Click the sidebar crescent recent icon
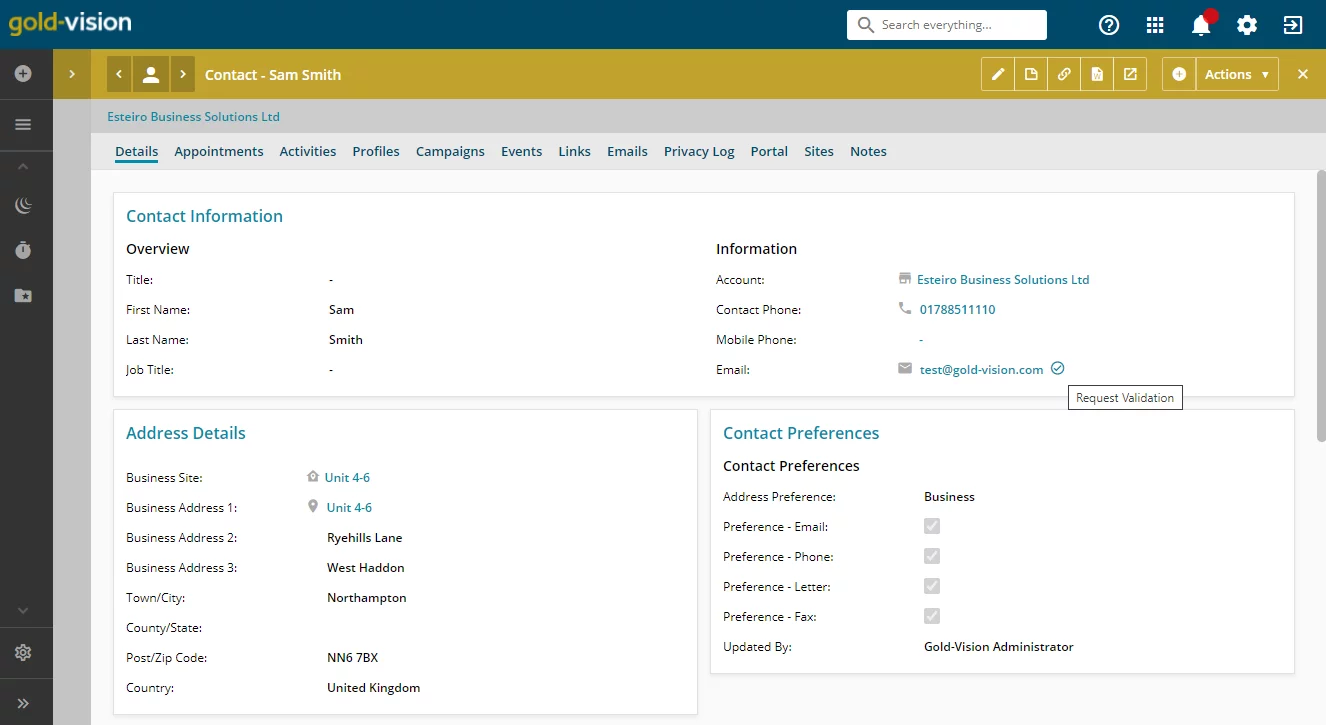This screenshot has width=1326, height=725. 23,206
